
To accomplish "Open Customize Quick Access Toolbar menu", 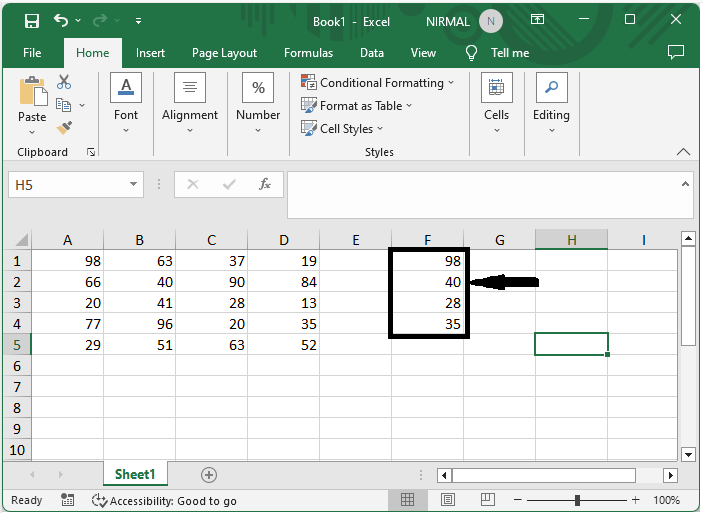I will [x=139, y=21].
